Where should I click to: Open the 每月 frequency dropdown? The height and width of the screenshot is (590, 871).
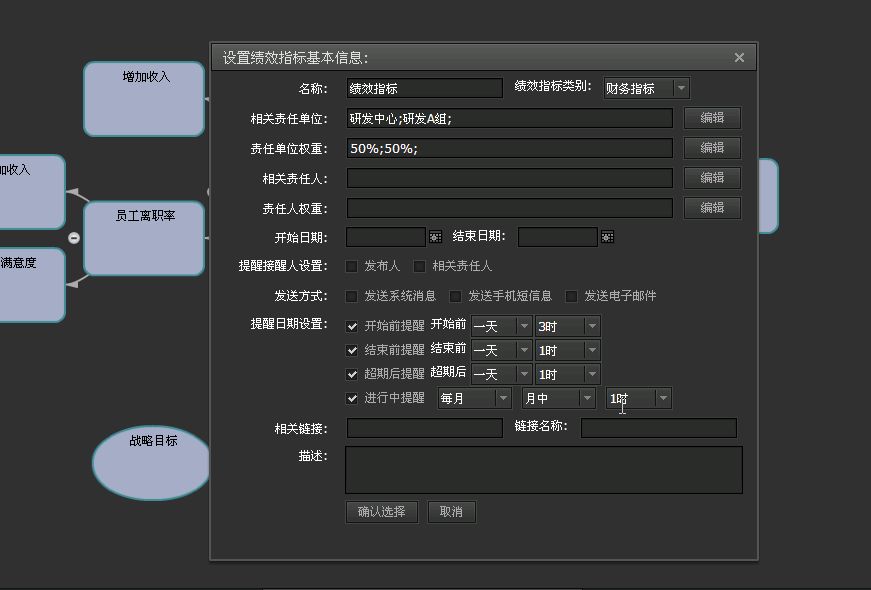502,399
